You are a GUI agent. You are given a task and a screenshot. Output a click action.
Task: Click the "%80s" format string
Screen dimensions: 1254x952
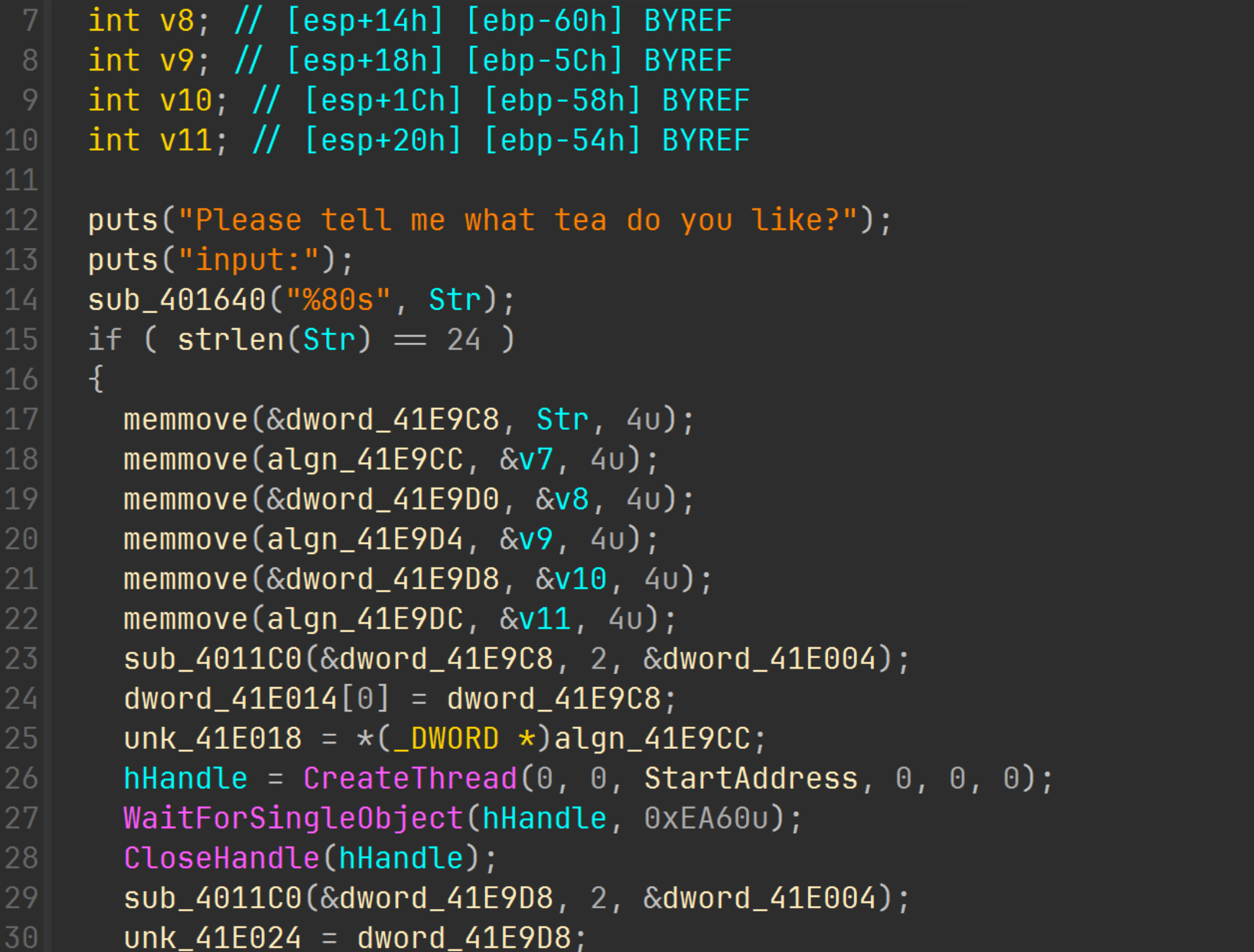[x=339, y=300]
